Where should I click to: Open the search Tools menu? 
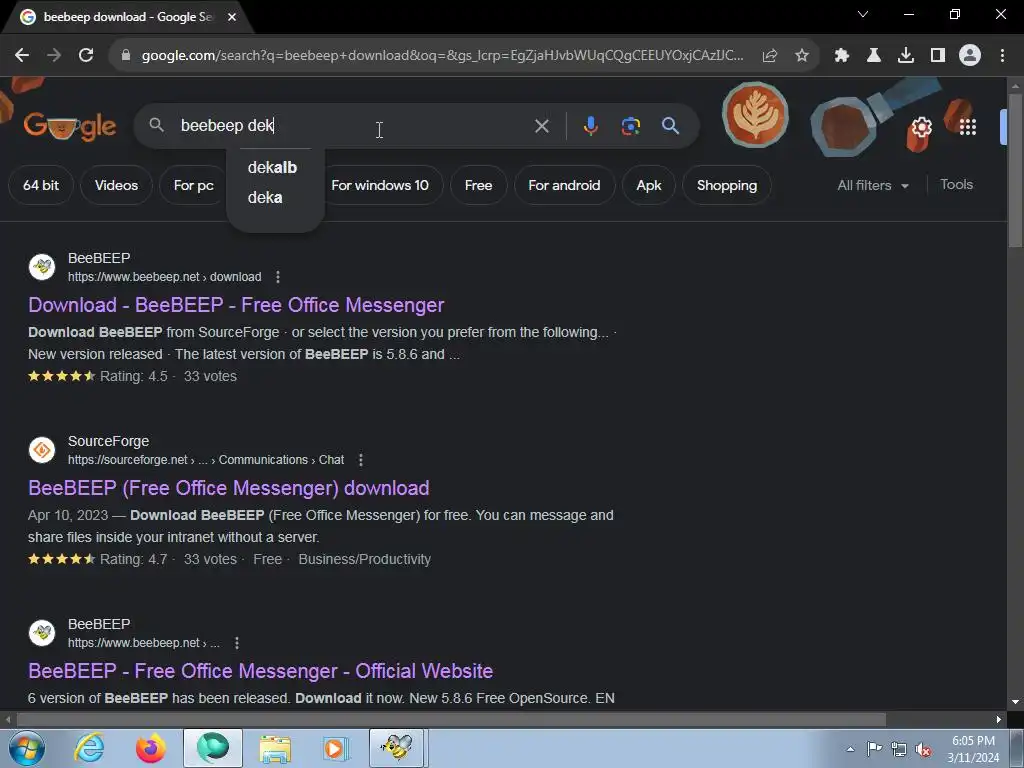[x=956, y=185]
